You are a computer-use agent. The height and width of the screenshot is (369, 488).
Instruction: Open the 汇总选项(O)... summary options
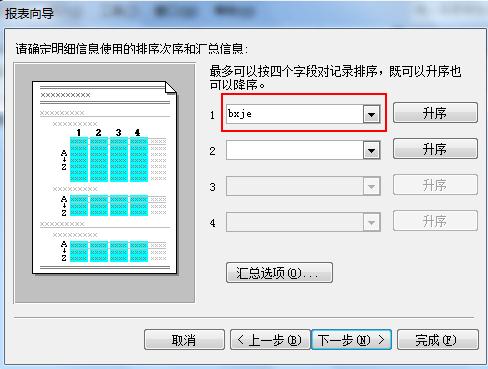click(x=279, y=273)
